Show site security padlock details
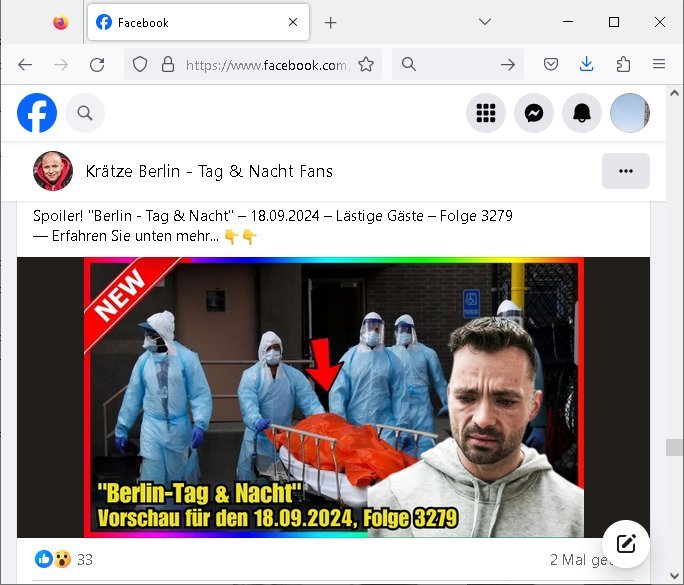 coord(168,65)
